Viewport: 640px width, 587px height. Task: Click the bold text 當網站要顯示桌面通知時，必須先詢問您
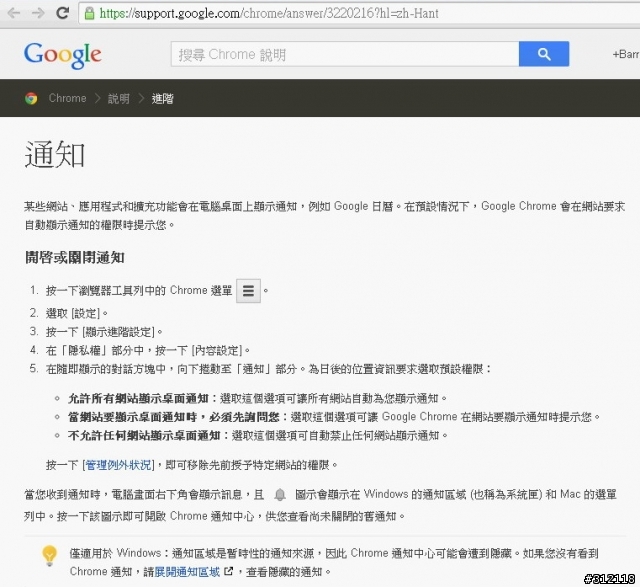(x=173, y=417)
